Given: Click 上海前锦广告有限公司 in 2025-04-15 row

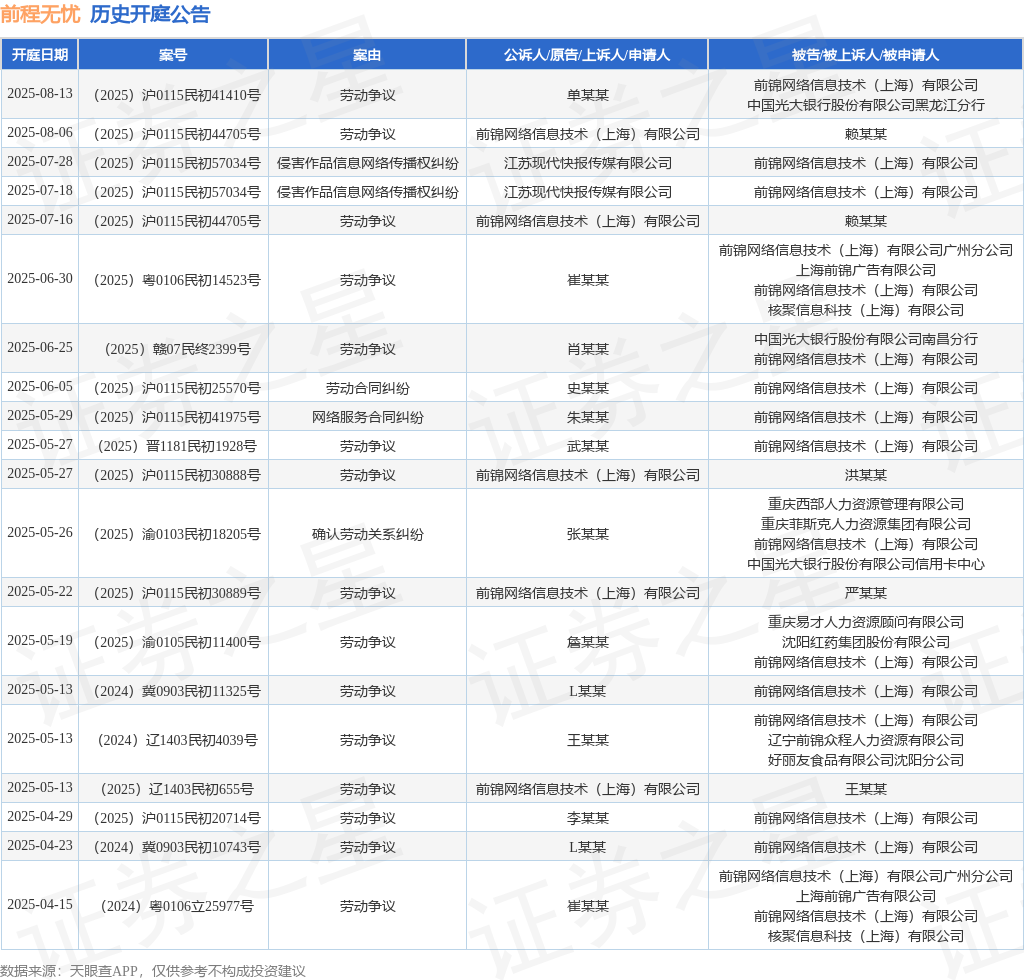Looking at the screenshot, I should 866,896.
